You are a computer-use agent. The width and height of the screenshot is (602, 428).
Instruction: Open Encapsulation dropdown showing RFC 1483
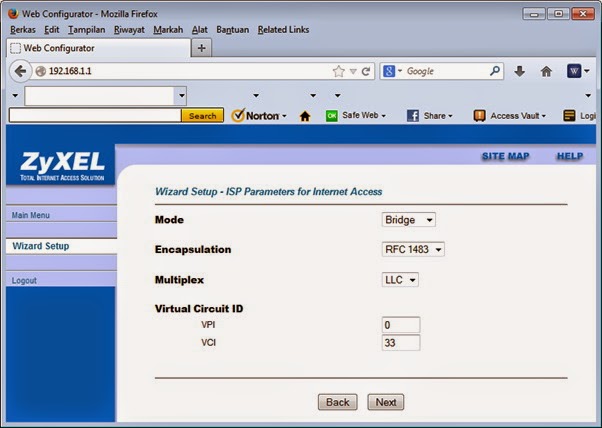pos(413,250)
